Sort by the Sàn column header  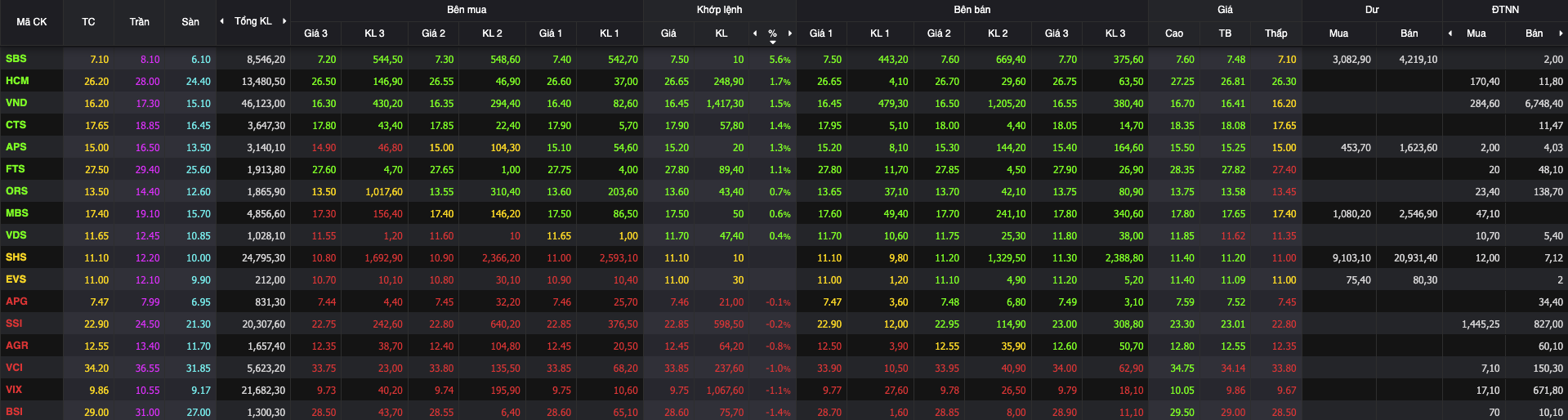pos(190,22)
